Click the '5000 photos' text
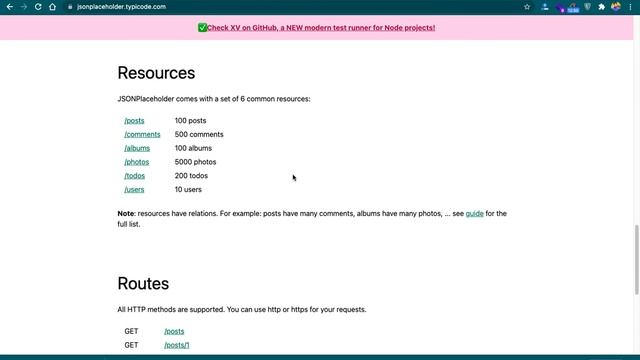The width and height of the screenshot is (640, 360). [x=195, y=162]
